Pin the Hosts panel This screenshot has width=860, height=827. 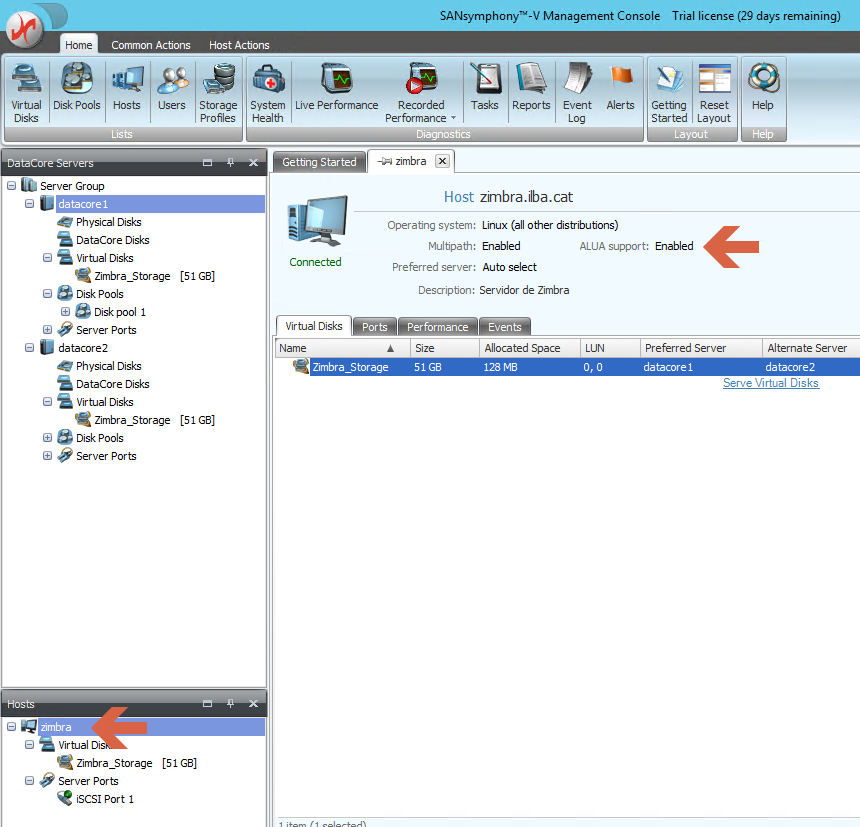(230, 704)
